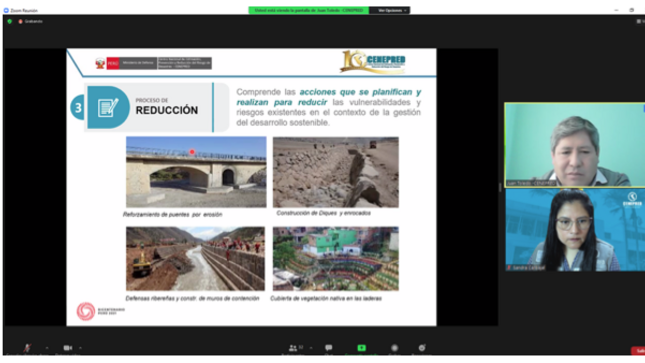Image resolution: width=645 pixels, height=363 pixels.
Task: Toggle the video camera icon
Action: (68, 348)
